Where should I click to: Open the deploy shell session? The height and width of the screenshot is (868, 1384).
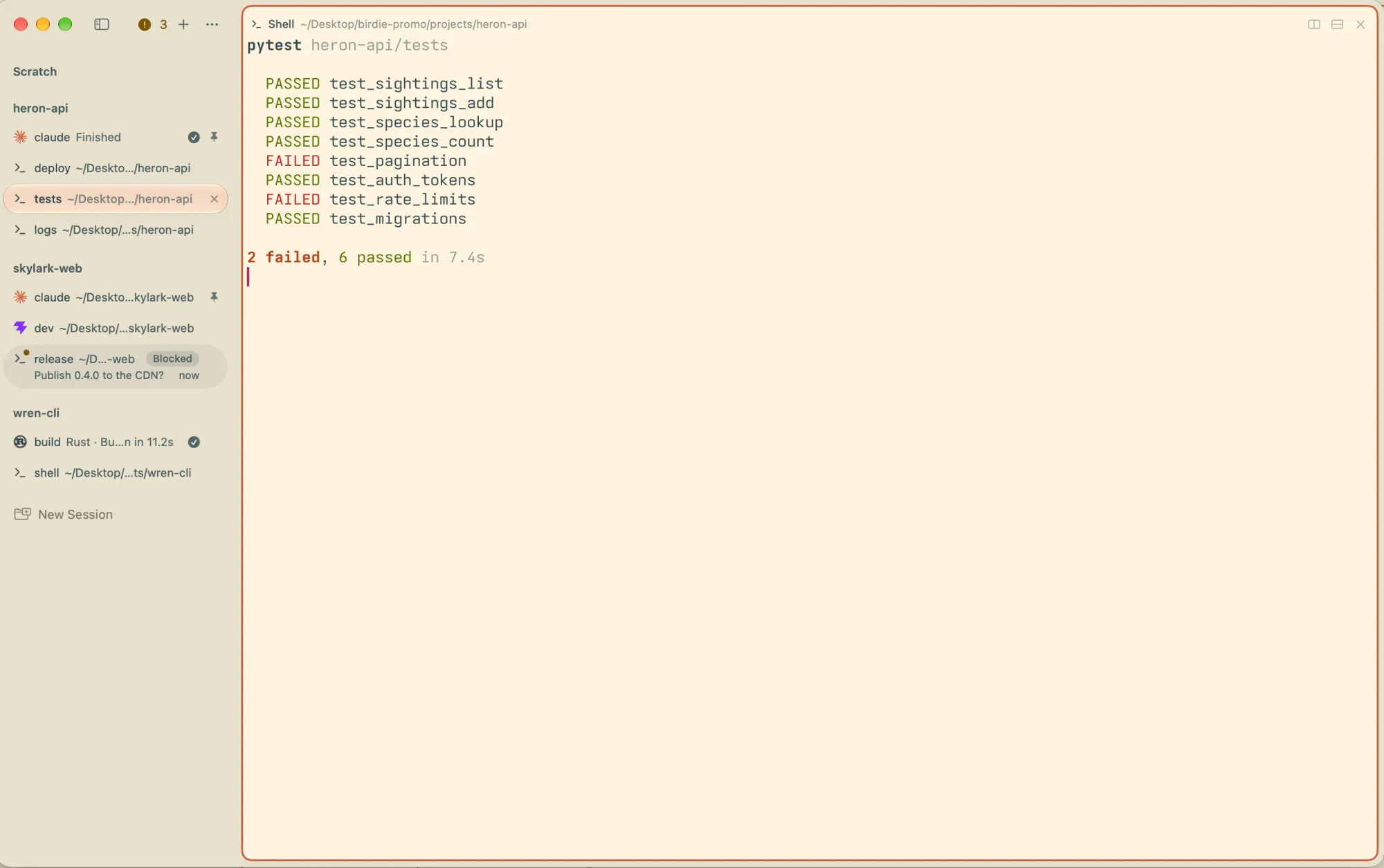(116, 168)
